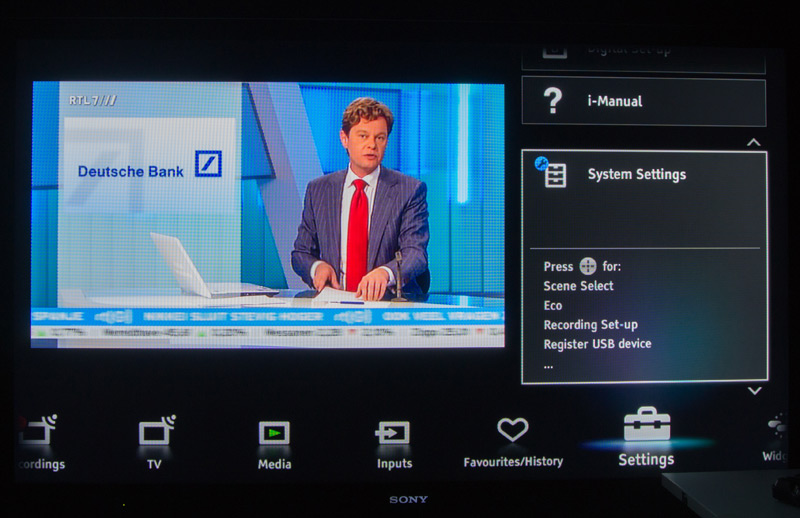Choose the Inputs label in the home menu

[x=394, y=463]
